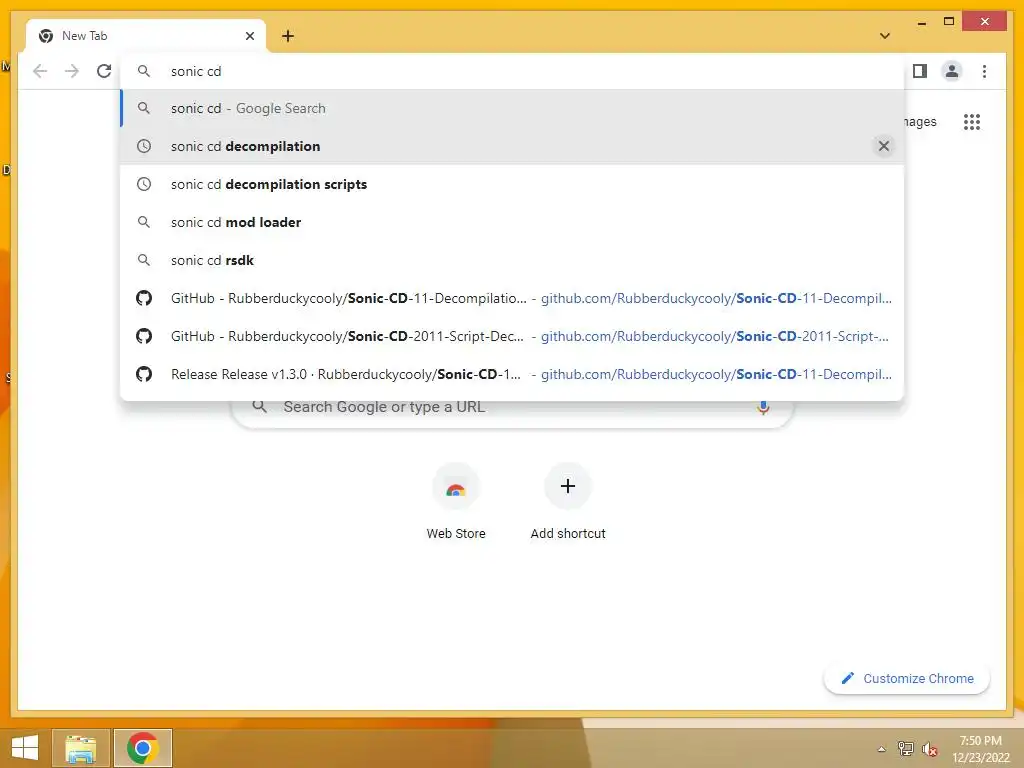Viewport: 1024px width, 768px height.
Task: Open the 'Release Release v1.3.0' GitHub suggestion
Action: coord(512,374)
